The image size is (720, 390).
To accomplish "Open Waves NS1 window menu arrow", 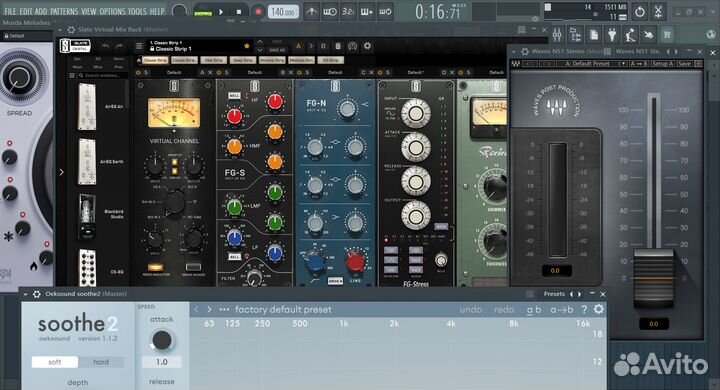I will pos(514,51).
